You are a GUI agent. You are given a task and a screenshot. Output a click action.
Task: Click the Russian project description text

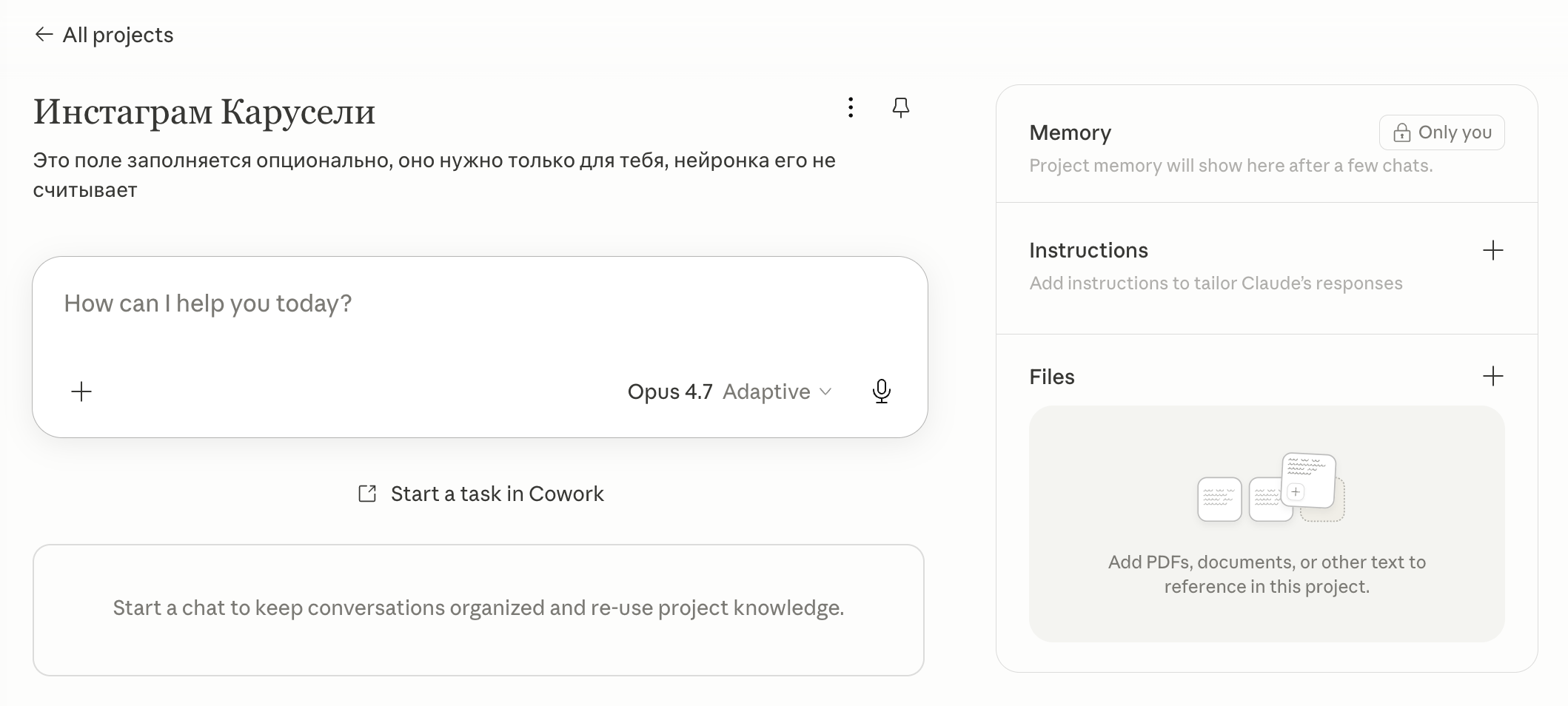point(434,175)
